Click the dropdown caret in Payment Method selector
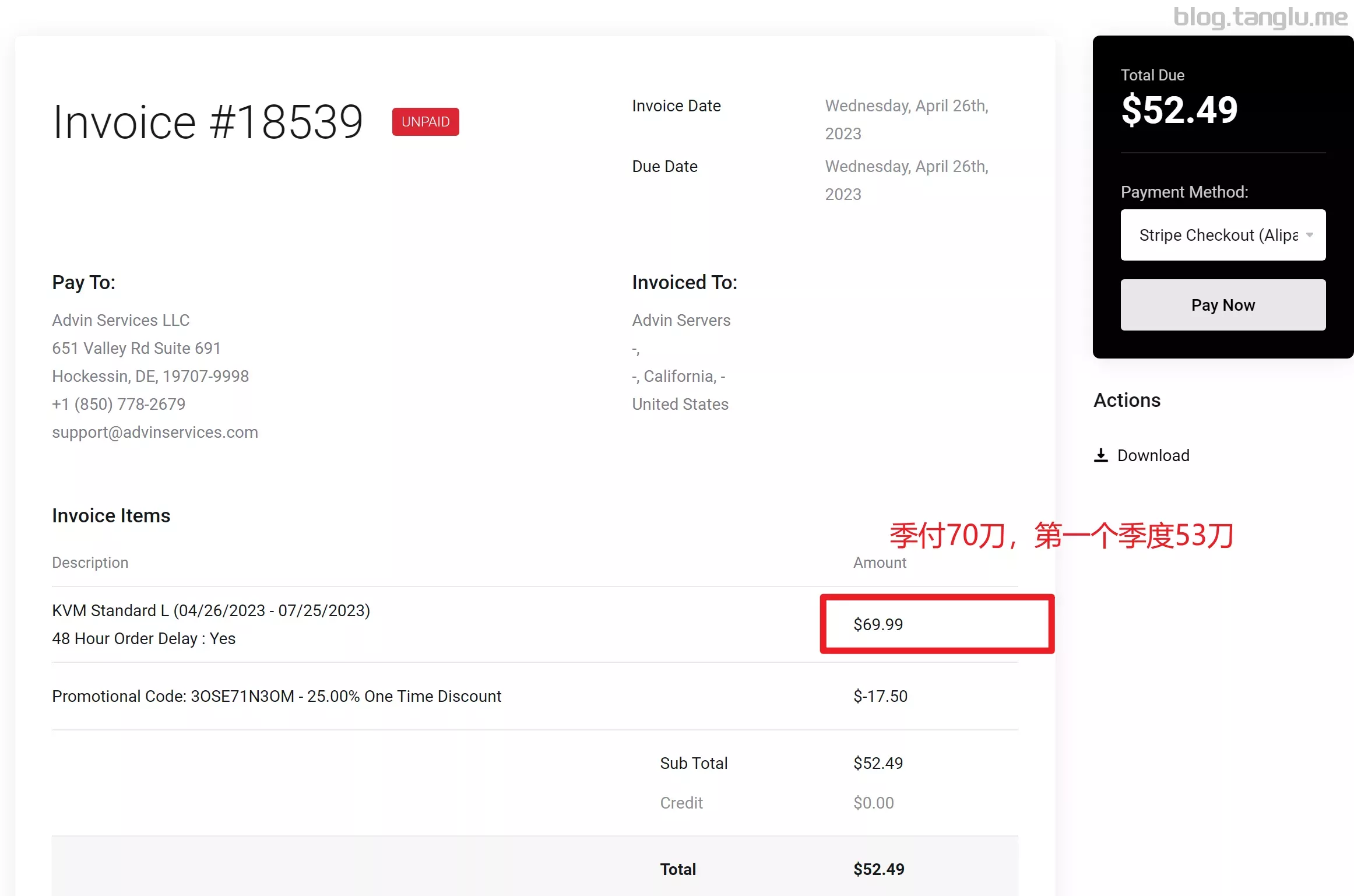This screenshot has height=896, width=1354. [x=1310, y=235]
